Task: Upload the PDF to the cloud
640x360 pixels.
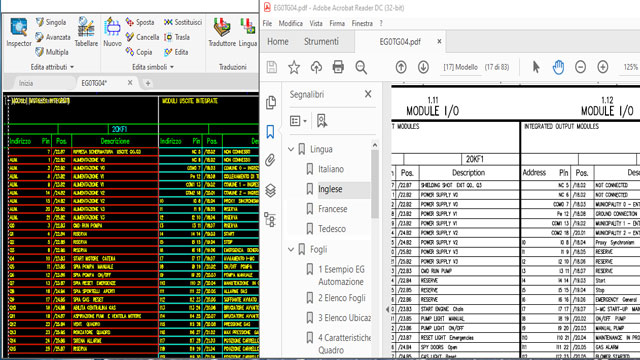Action: click(316, 67)
